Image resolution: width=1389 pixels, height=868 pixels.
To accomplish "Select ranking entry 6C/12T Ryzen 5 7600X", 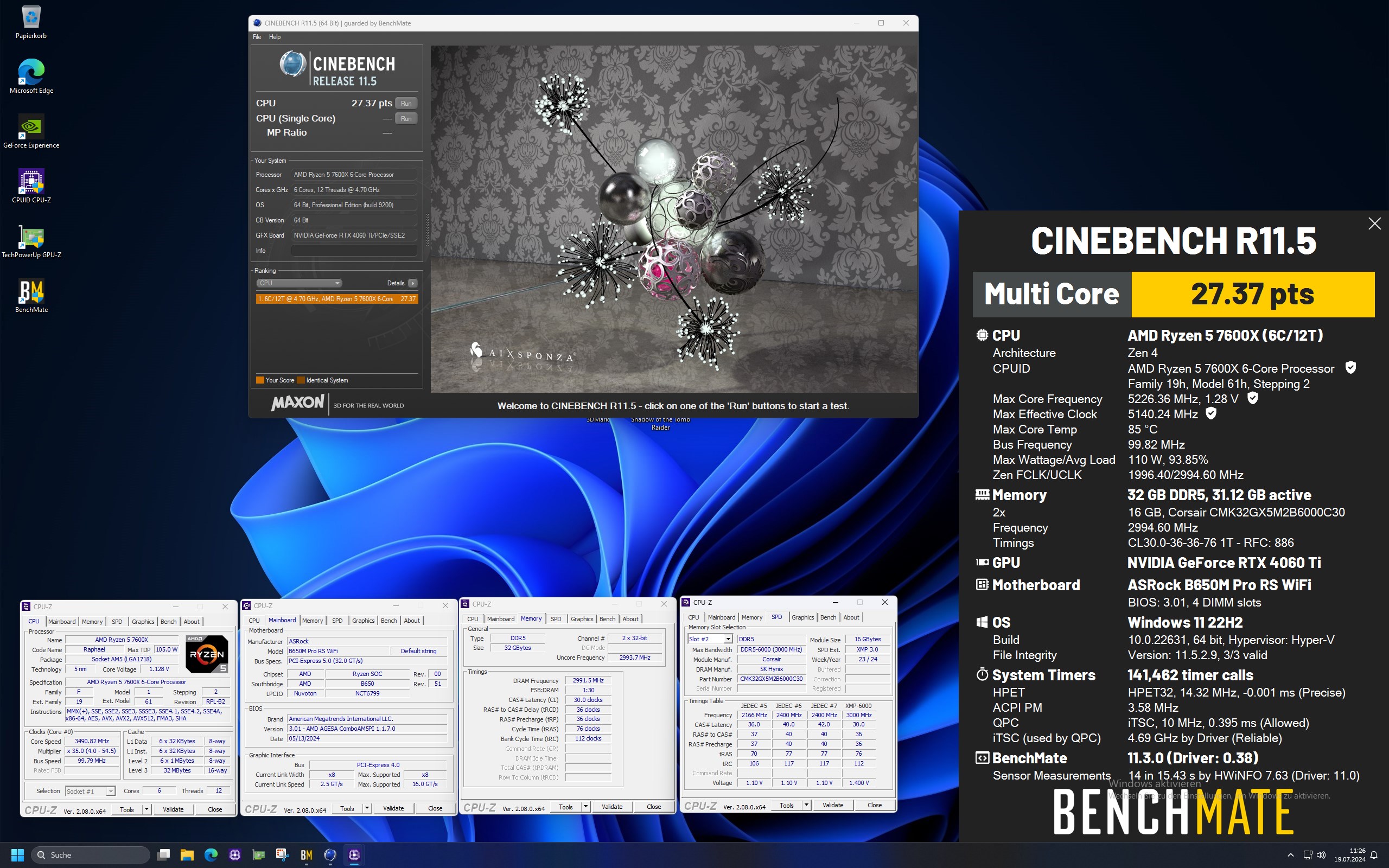I will click(x=337, y=298).
